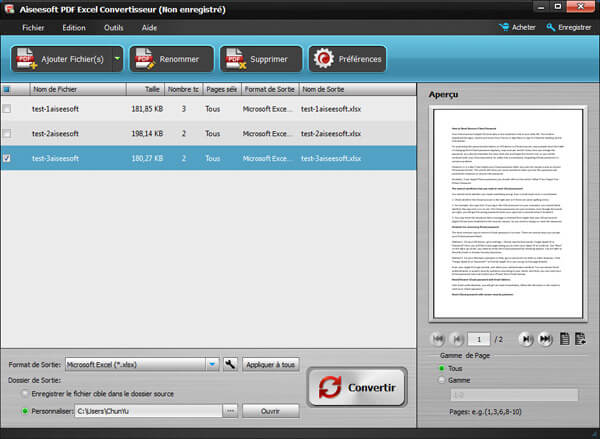Screen dimensions: 600x439
Task: Check the test-1aiseesoft row checkbox
Action: click(x=7, y=109)
